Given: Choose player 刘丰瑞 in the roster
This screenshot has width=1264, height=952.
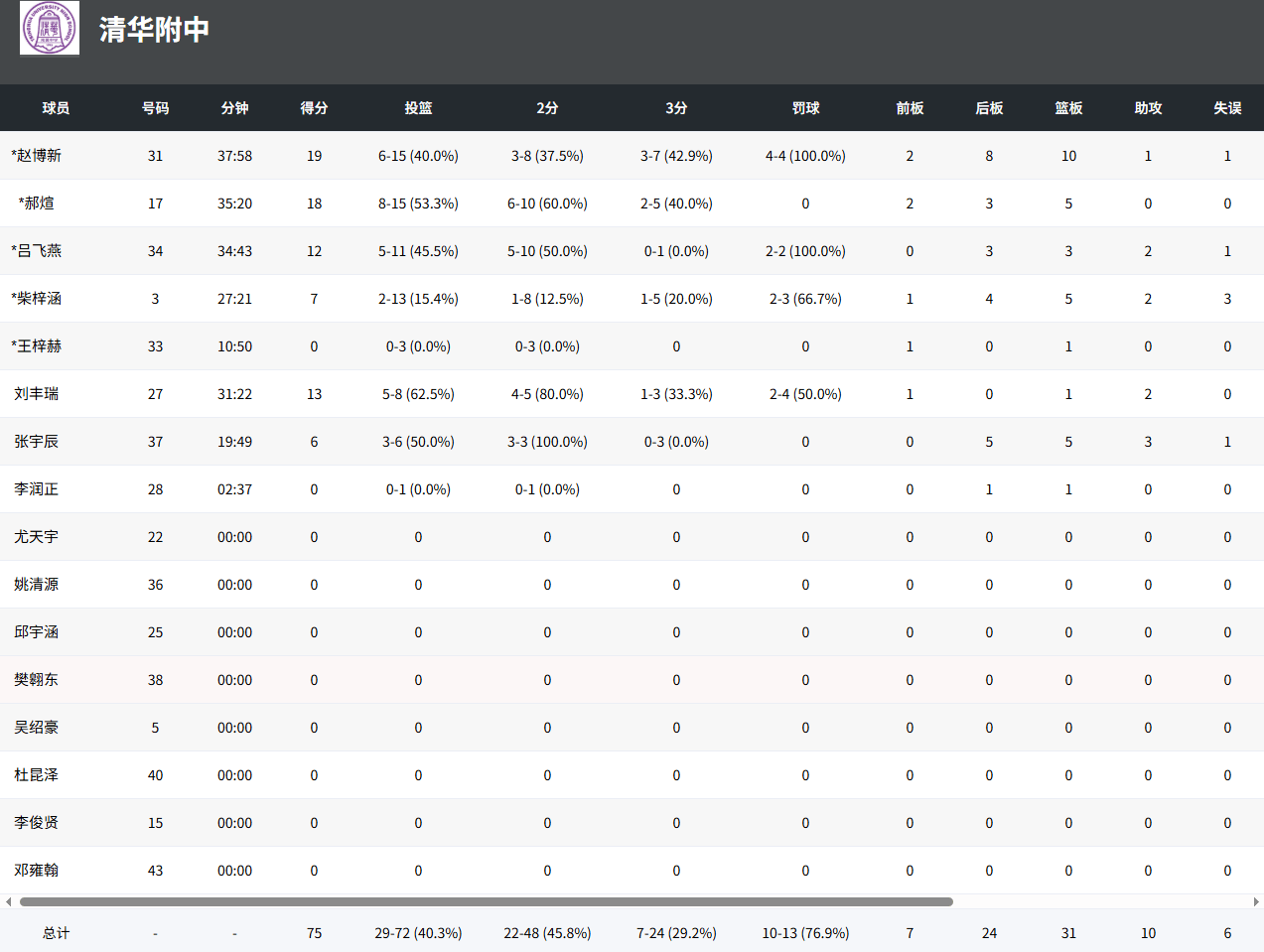Looking at the screenshot, I should 37,394.
